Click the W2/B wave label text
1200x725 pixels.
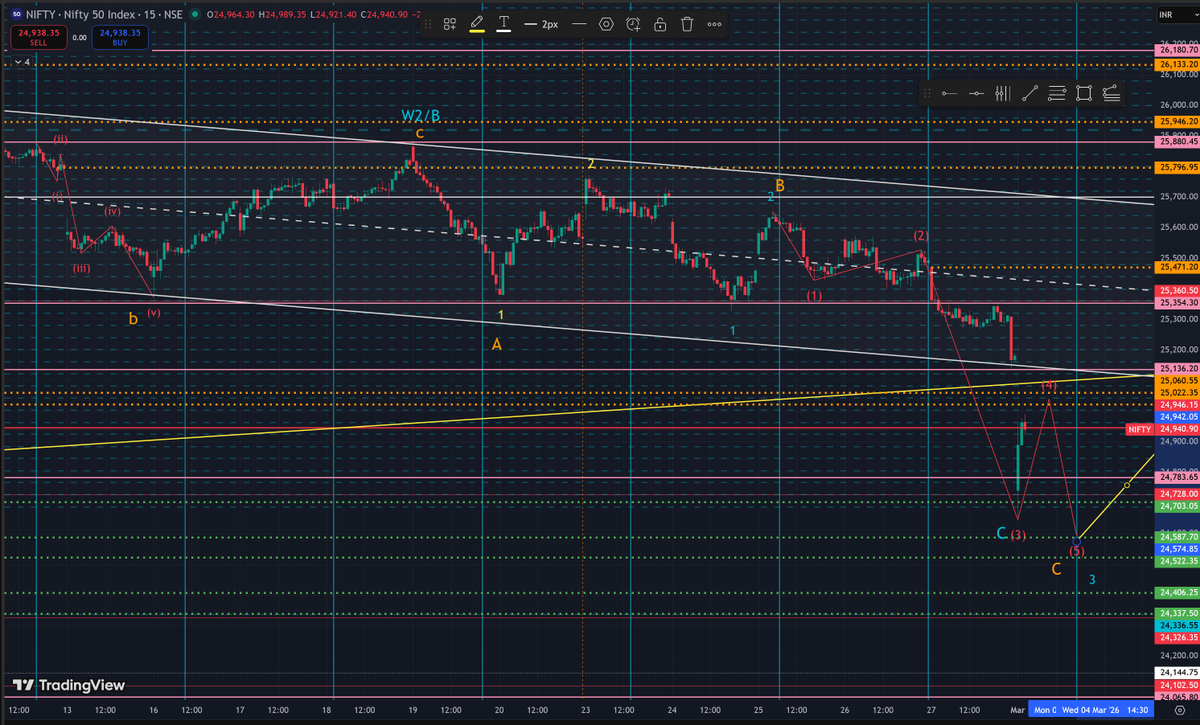point(420,116)
